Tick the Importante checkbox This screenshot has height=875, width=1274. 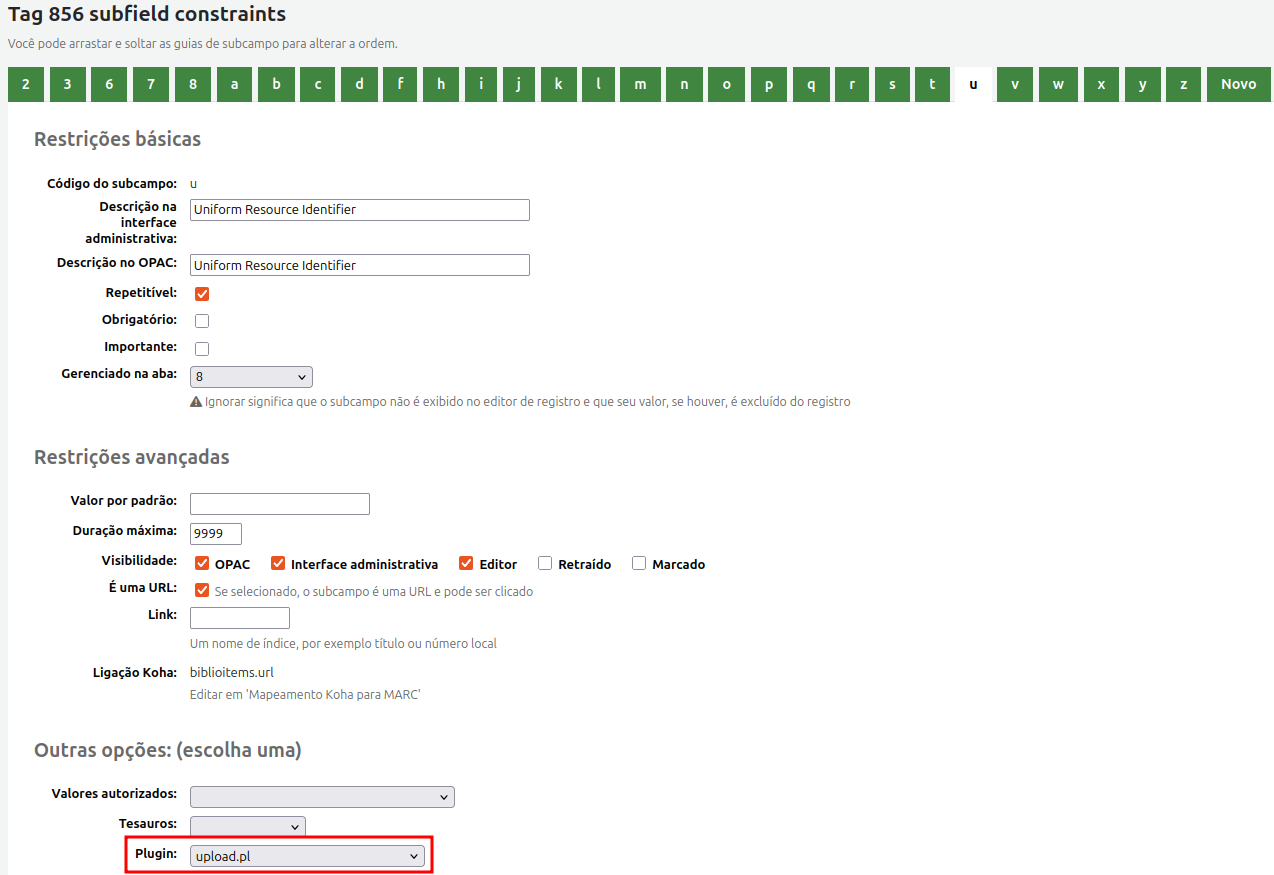[202, 349]
